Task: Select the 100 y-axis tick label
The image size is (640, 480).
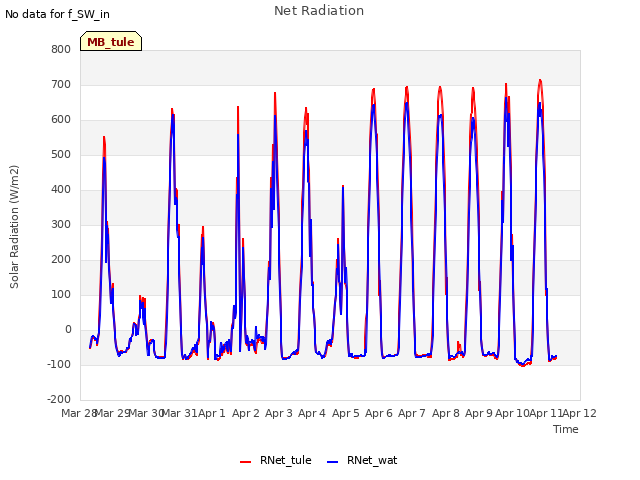Action: 61,294
